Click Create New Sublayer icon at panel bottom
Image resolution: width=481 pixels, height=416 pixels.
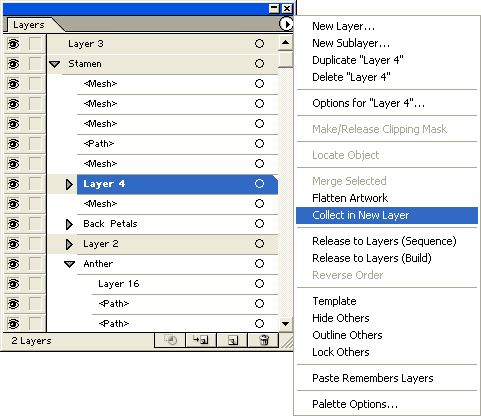[201, 340]
